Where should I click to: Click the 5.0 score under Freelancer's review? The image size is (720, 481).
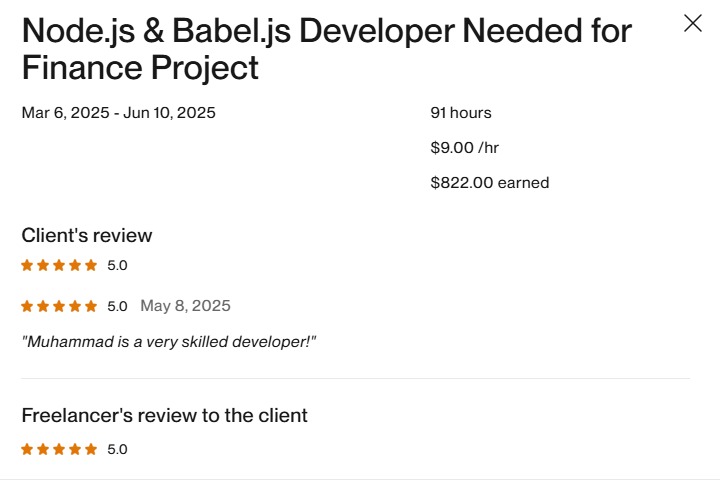(x=117, y=450)
